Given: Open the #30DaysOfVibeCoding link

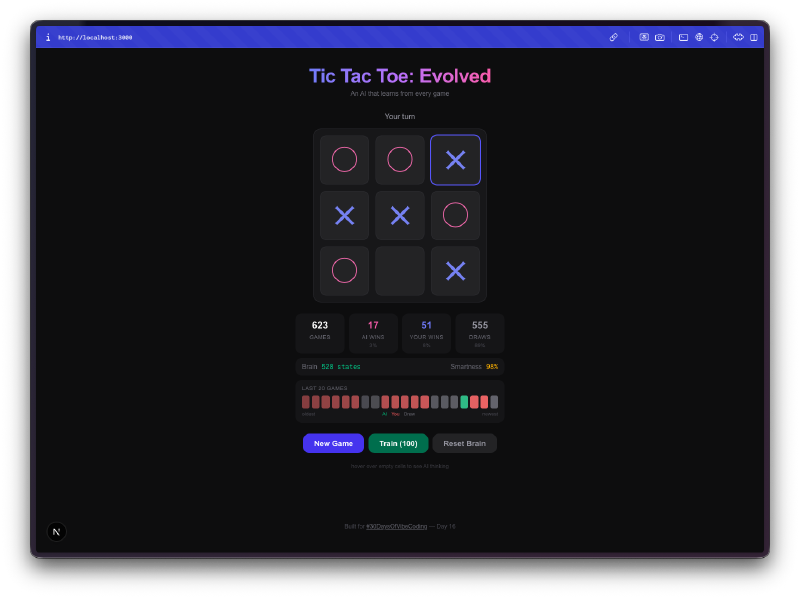Looking at the screenshot, I should (397, 526).
